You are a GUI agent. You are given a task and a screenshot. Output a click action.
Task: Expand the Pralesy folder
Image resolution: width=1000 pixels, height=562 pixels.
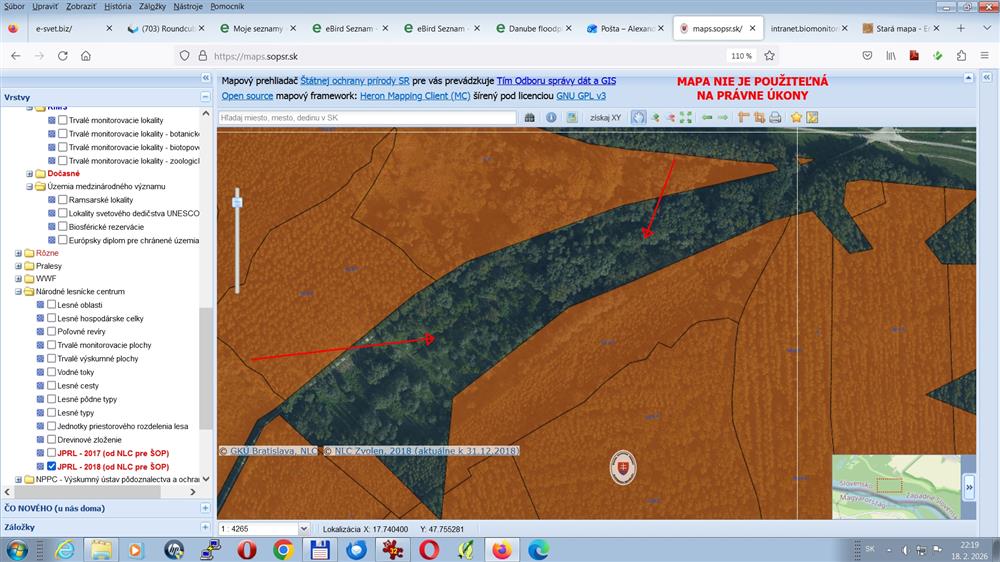[18, 266]
